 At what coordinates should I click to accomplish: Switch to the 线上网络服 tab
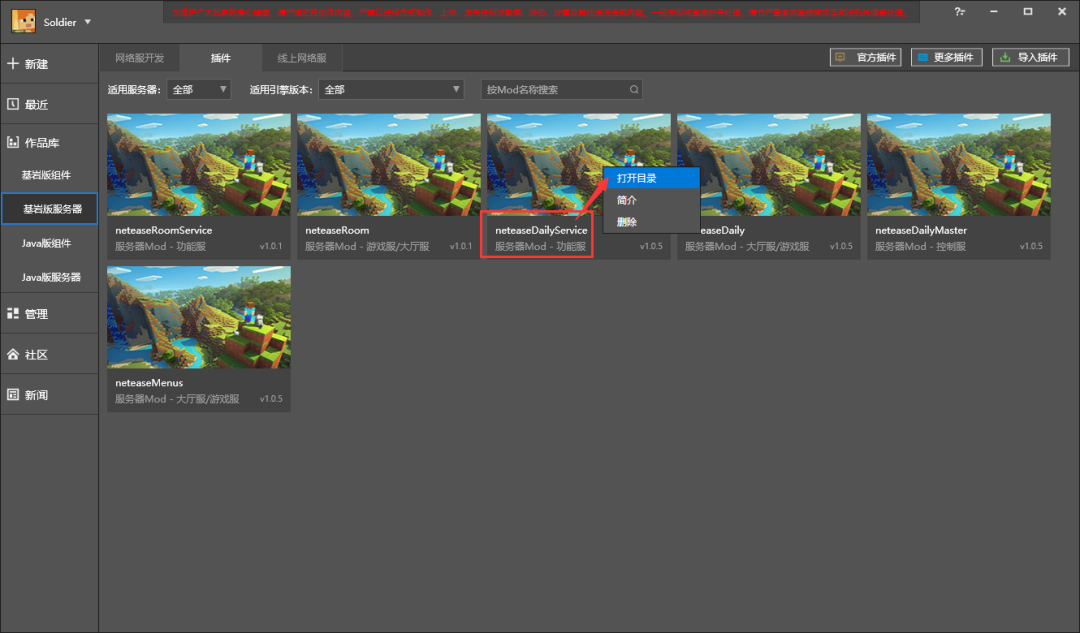coord(302,58)
